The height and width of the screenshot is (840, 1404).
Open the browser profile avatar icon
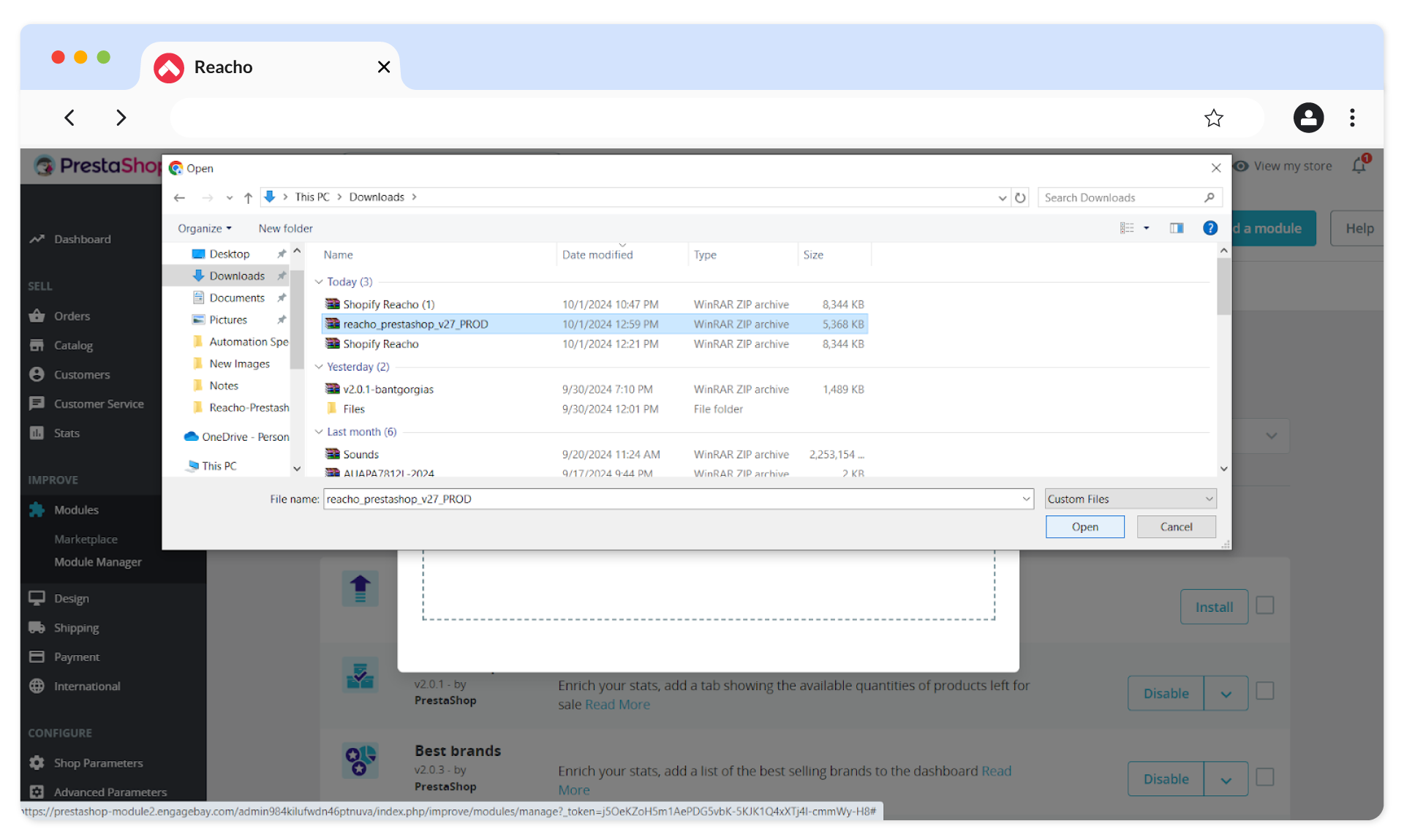[x=1308, y=118]
